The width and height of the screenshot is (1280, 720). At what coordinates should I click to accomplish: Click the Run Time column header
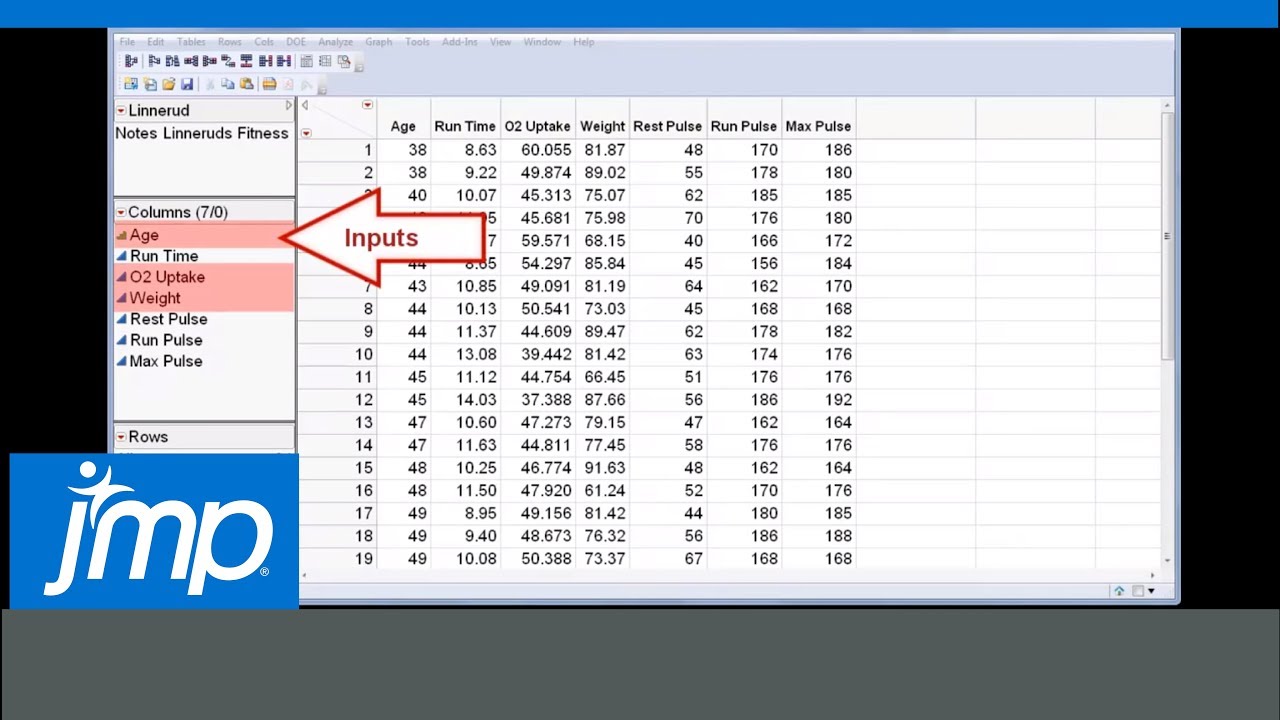[465, 126]
